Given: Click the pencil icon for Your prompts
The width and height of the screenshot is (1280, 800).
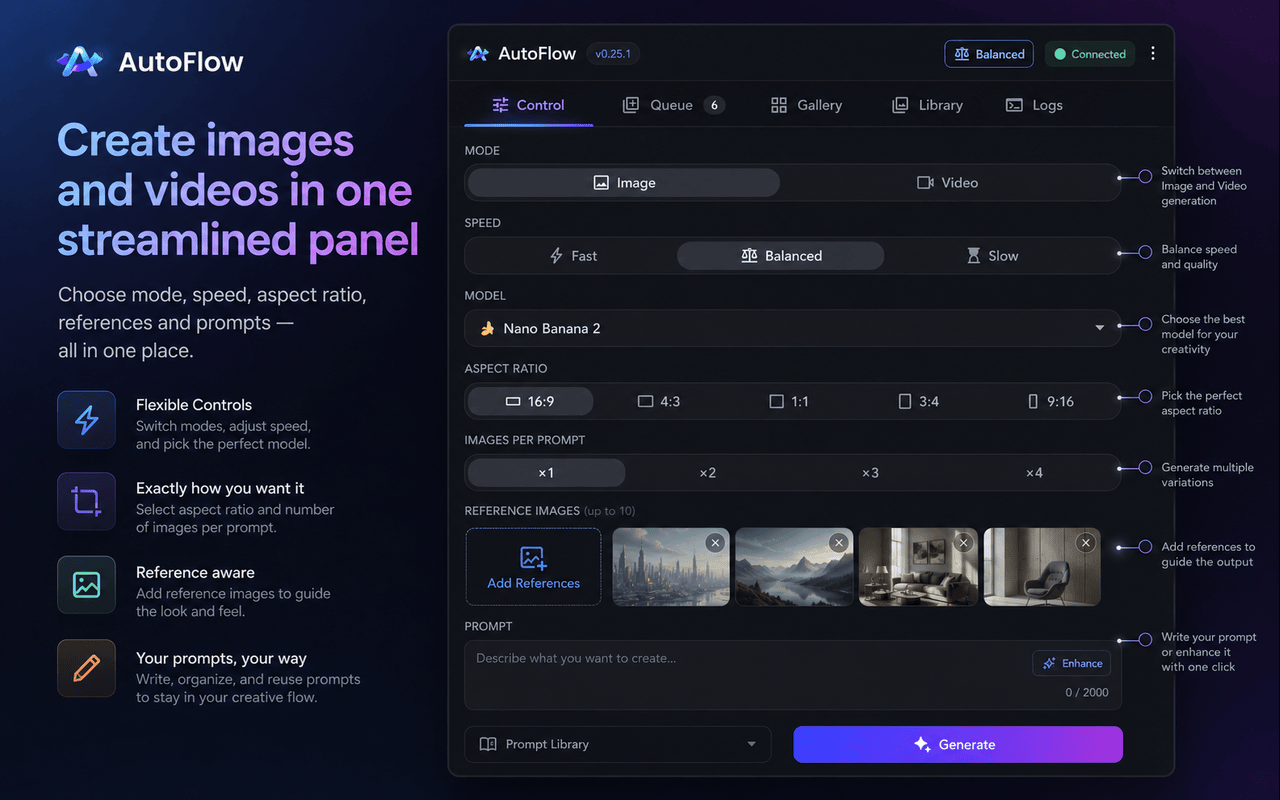Looking at the screenshot, I should [86, 668].
